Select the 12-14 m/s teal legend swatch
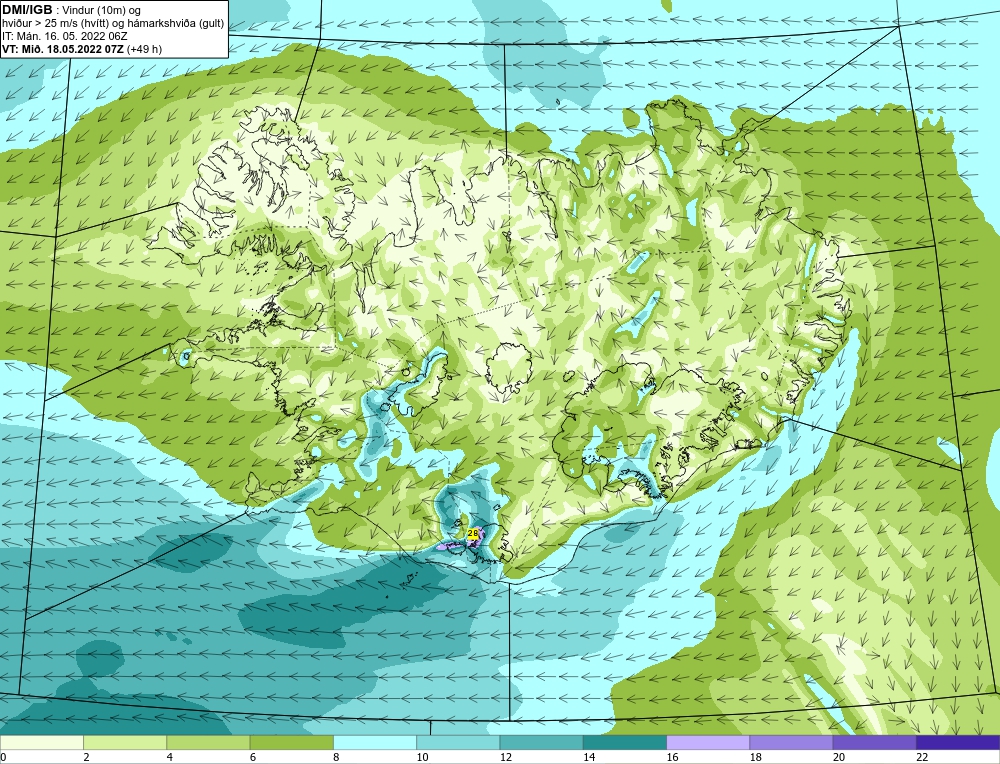 tap(541, 742)
